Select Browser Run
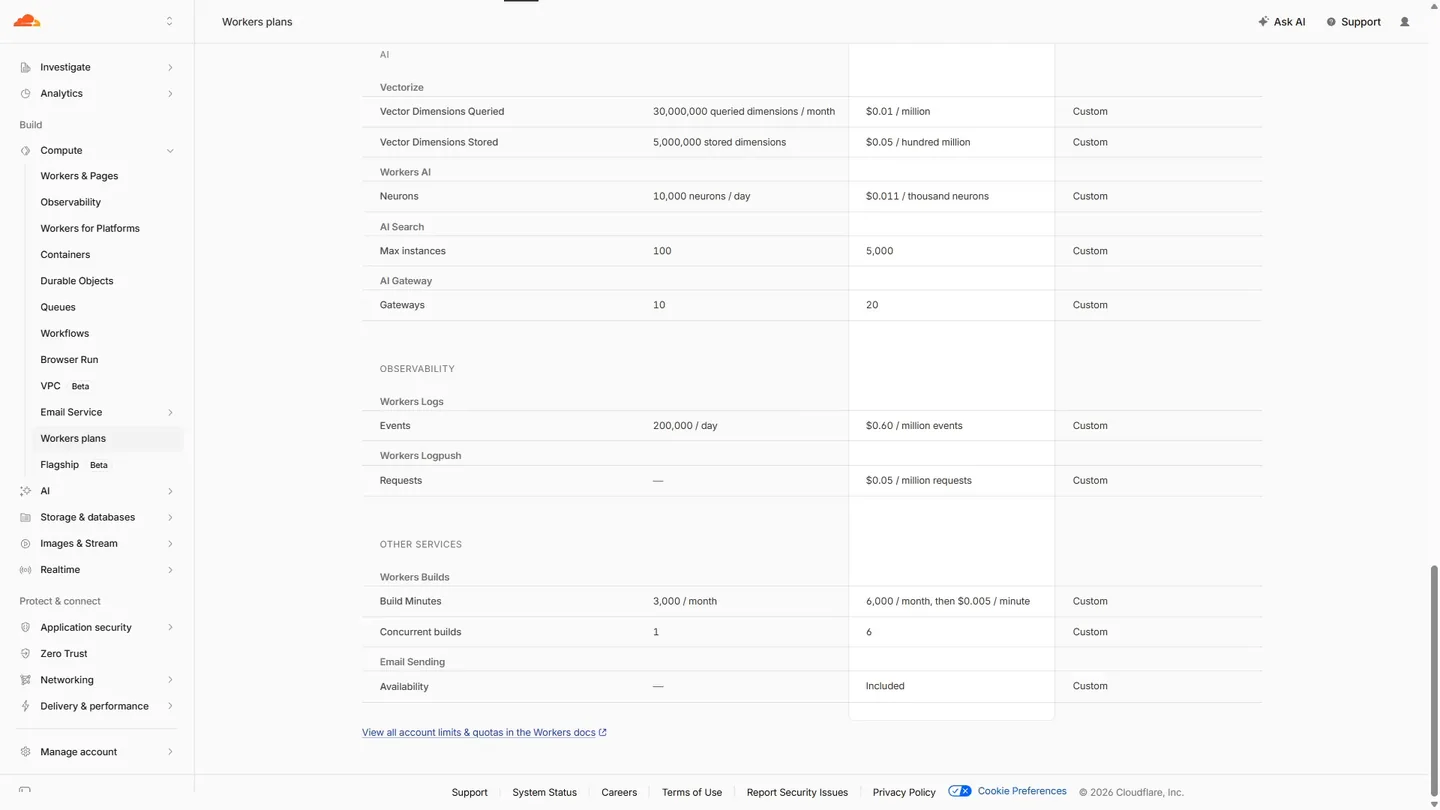 click(x=69, y=360)
